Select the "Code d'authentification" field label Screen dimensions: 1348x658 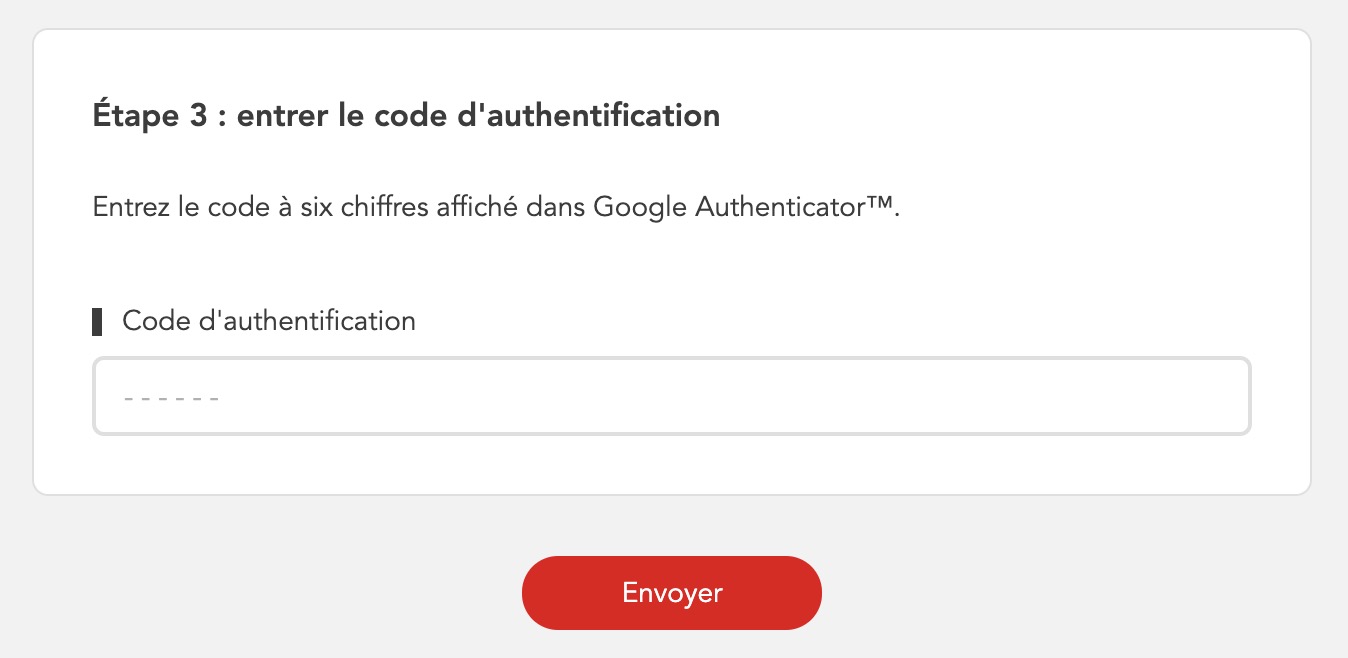[268, 321]
